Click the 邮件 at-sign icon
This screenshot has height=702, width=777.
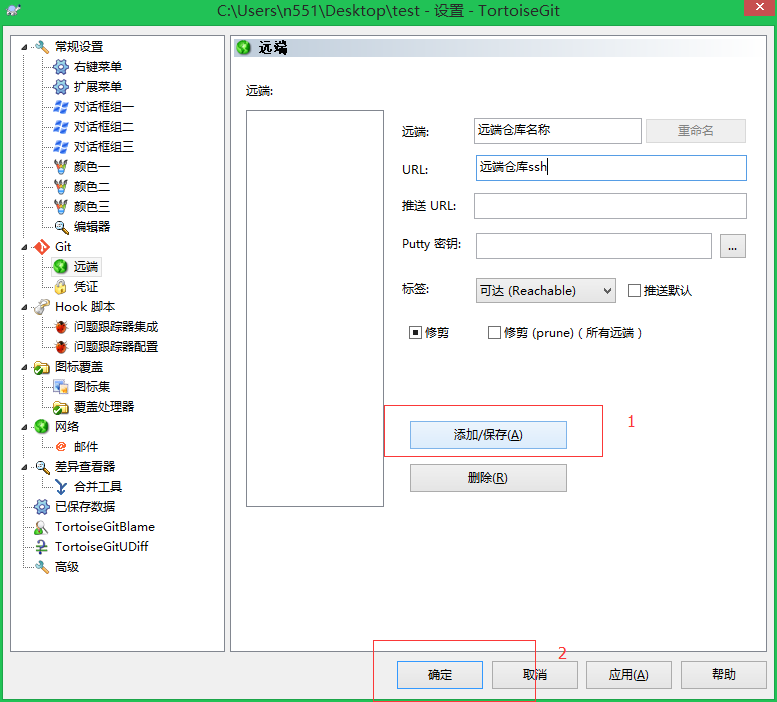click(61, 447)
